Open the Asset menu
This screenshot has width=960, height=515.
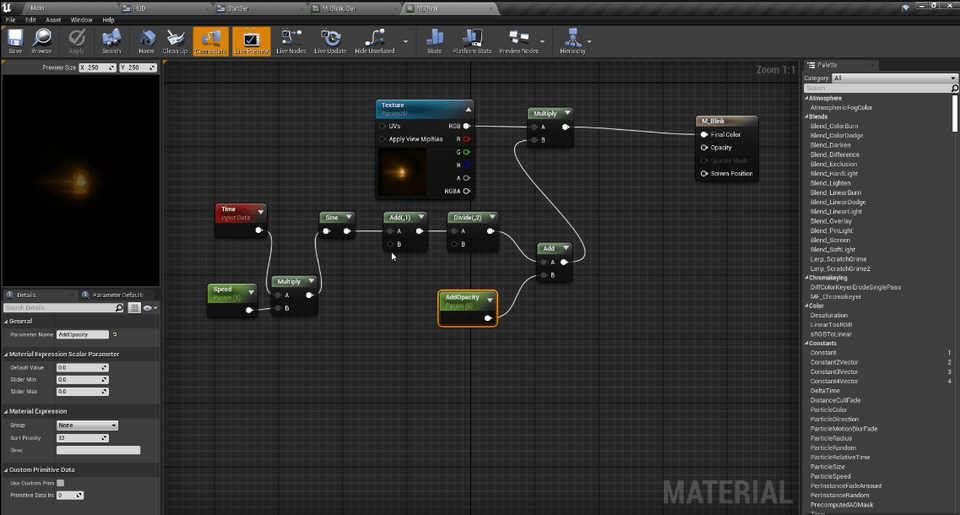point(53,19)
